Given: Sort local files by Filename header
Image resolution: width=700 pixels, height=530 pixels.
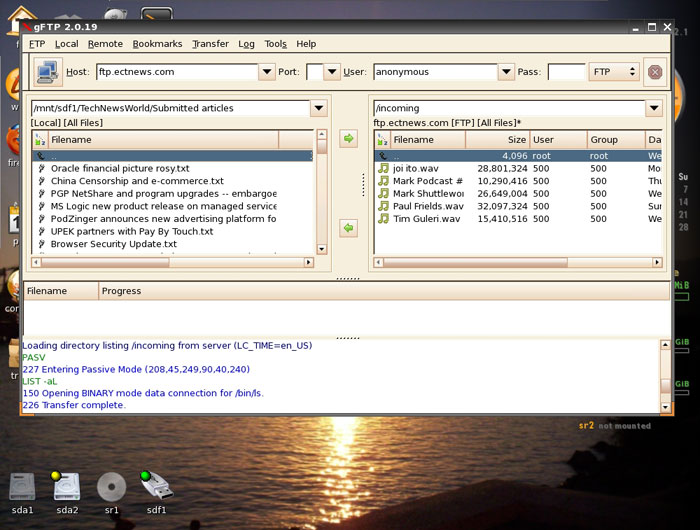Looking at the screenshot, I should click(163, 140).
